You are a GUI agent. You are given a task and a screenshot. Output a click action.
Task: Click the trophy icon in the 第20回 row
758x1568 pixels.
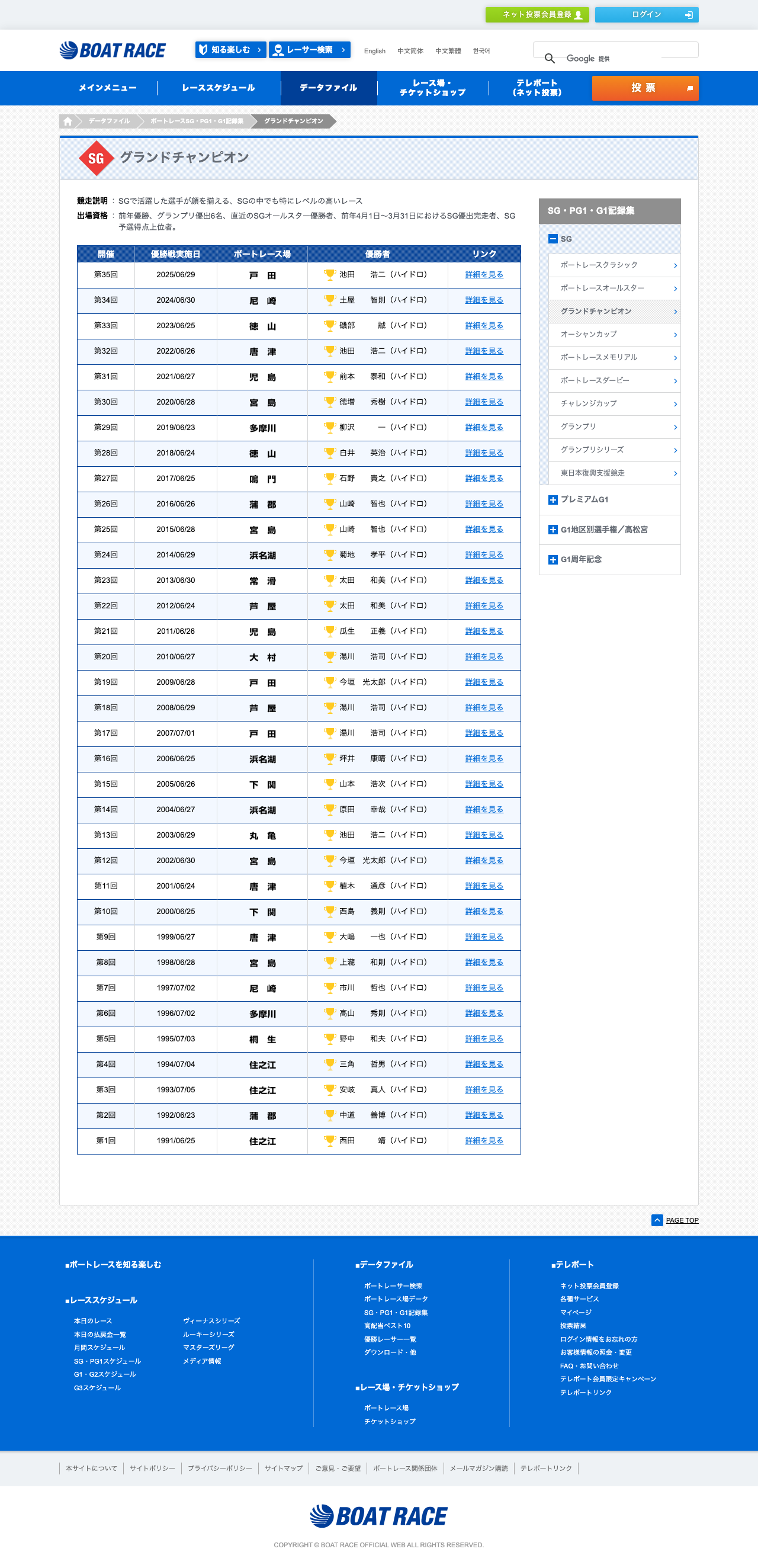(x=330, y=657)
